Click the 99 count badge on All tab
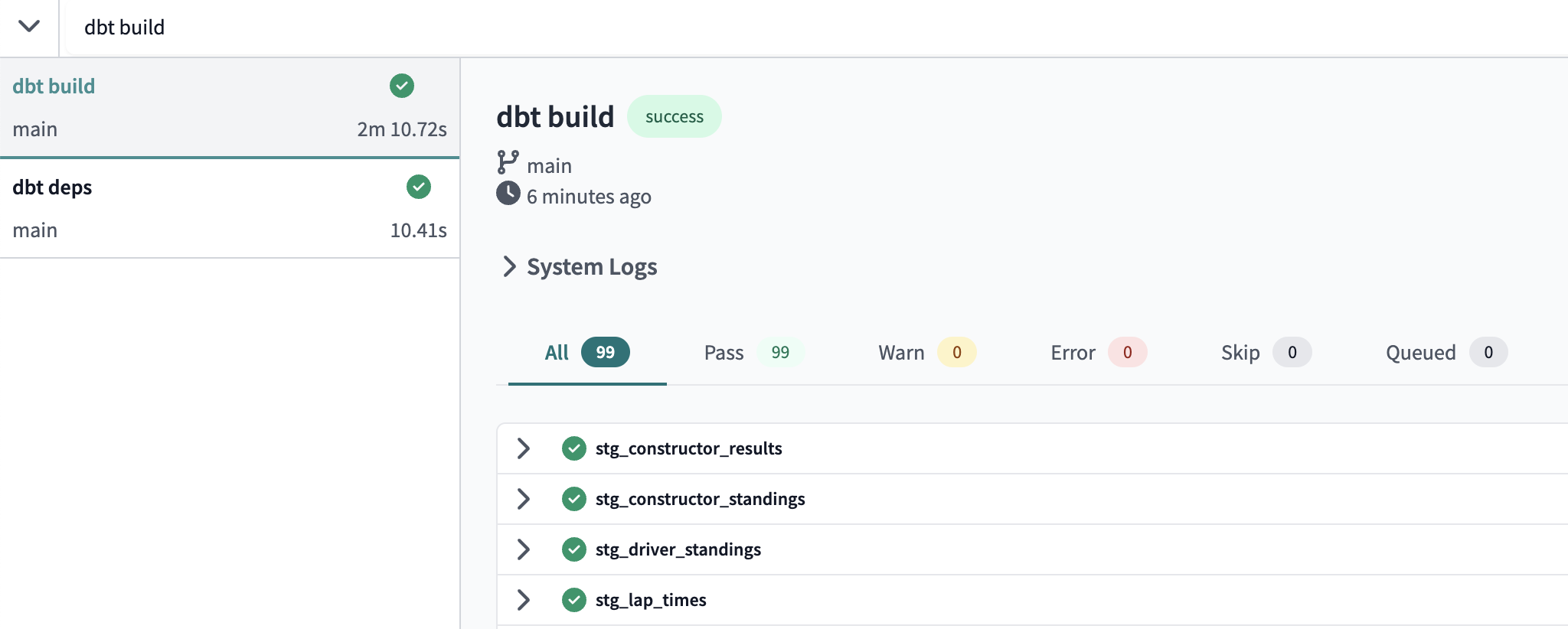 606,352
